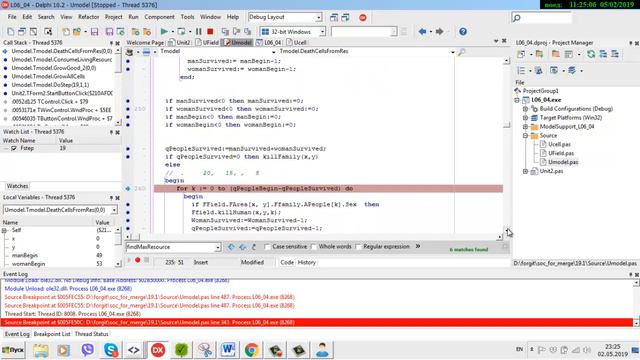This screenshot has height=360, width=640.
Task: Switch to the UField editor tab
Action: pyautogui.click(x=208, y=42)
